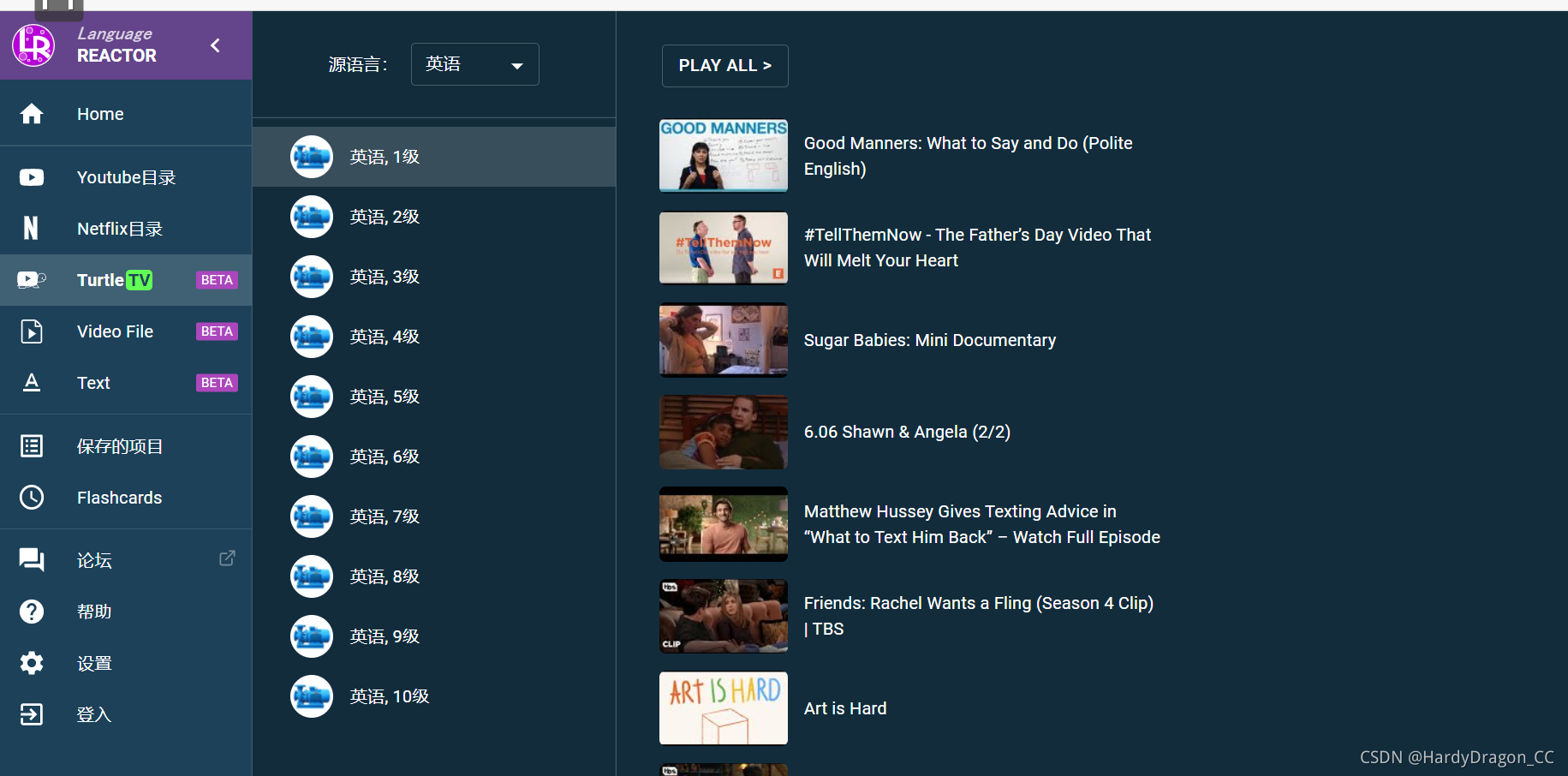Select Turtle TV menu label

(x=114, y=280)
